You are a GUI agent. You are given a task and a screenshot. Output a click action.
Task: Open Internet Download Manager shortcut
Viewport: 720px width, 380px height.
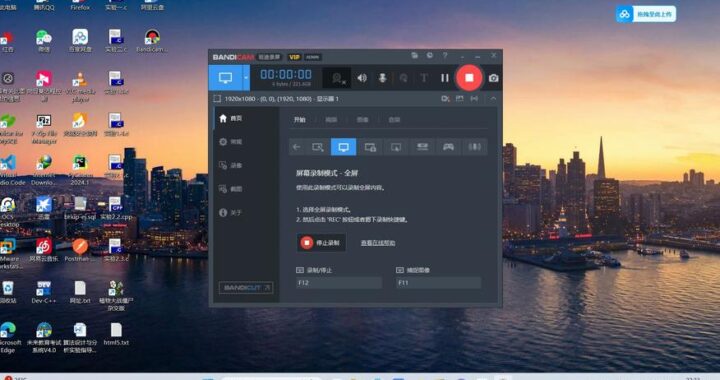point(44,170)
